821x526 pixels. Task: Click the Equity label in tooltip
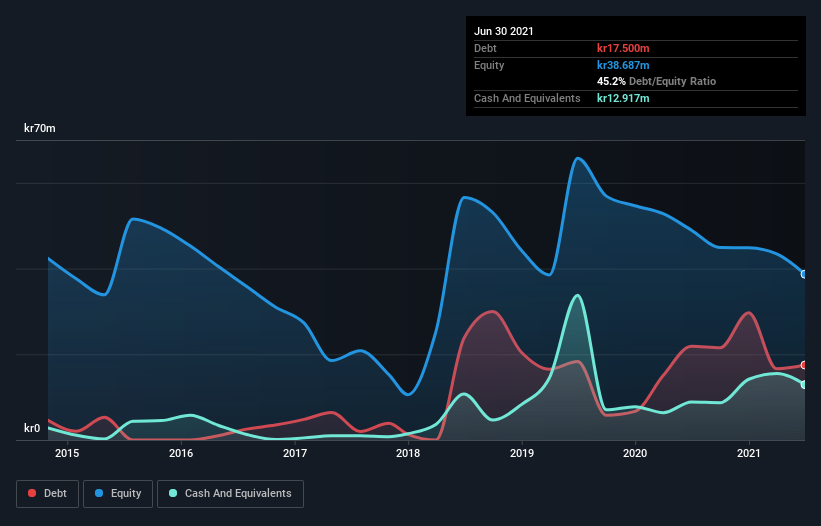[489, 65]
